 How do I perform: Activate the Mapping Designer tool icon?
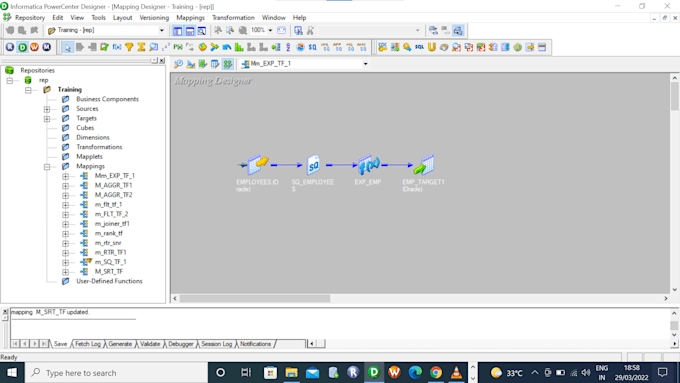pos(227,64)
